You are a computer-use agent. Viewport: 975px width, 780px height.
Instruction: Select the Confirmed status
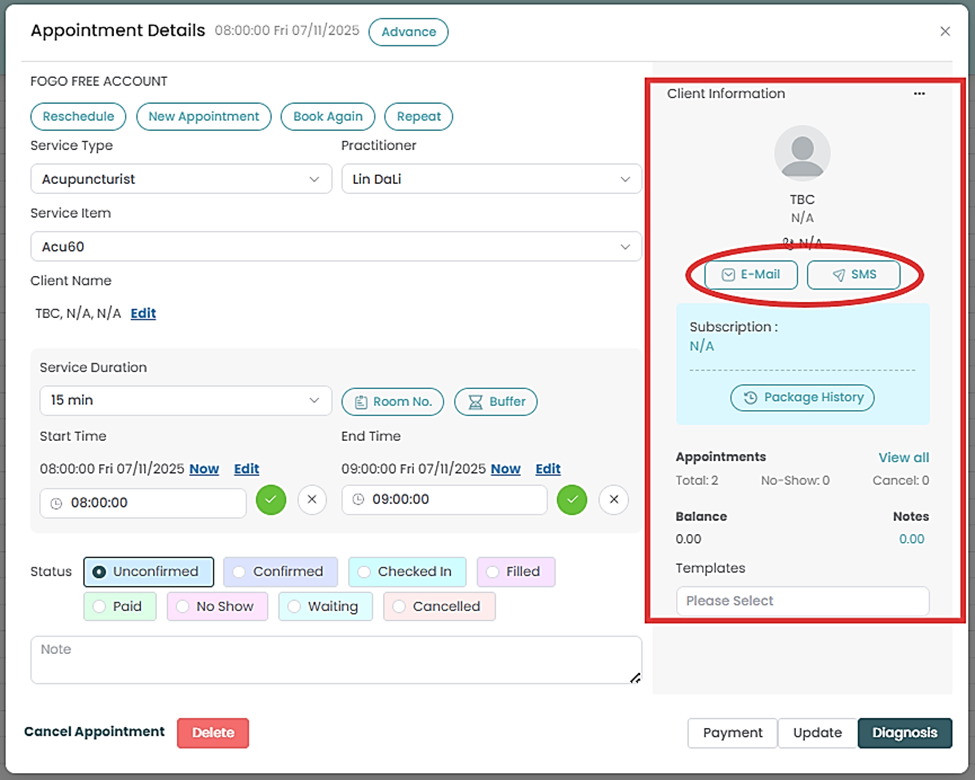(280, 572)
